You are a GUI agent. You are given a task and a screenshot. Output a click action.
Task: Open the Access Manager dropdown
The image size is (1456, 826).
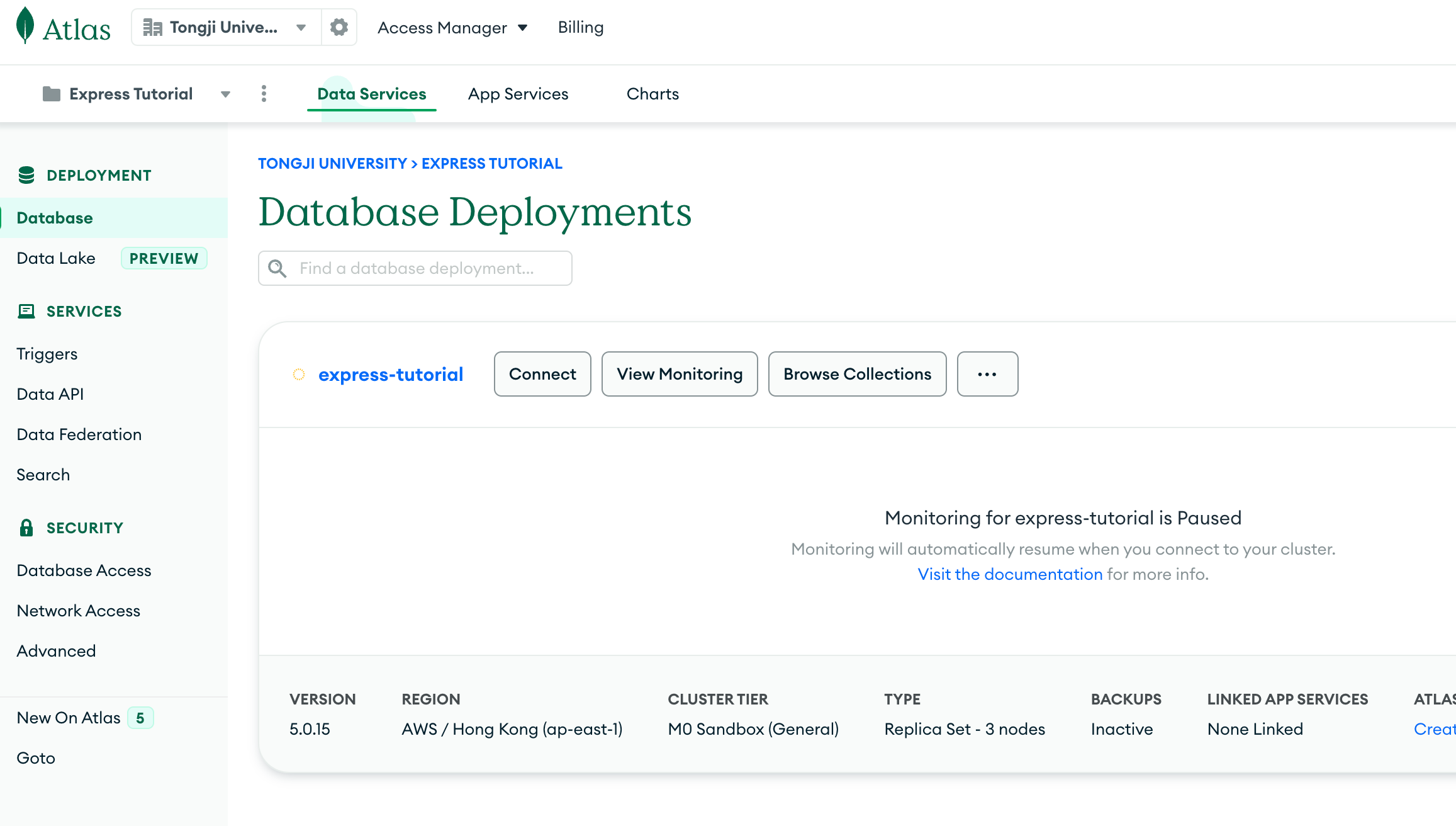point(452,27)
